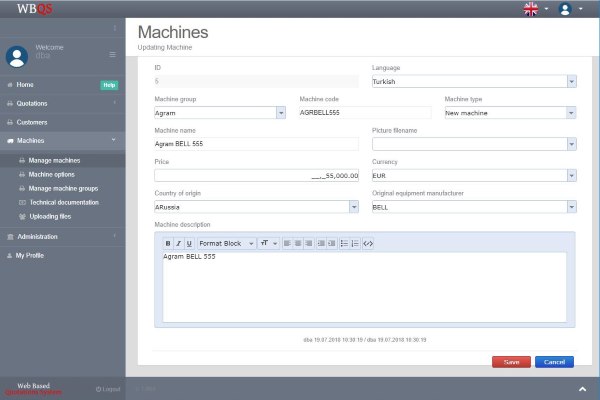Click the scroll-to-top arrow icon
600x400 pixels.
click(582, 387)
